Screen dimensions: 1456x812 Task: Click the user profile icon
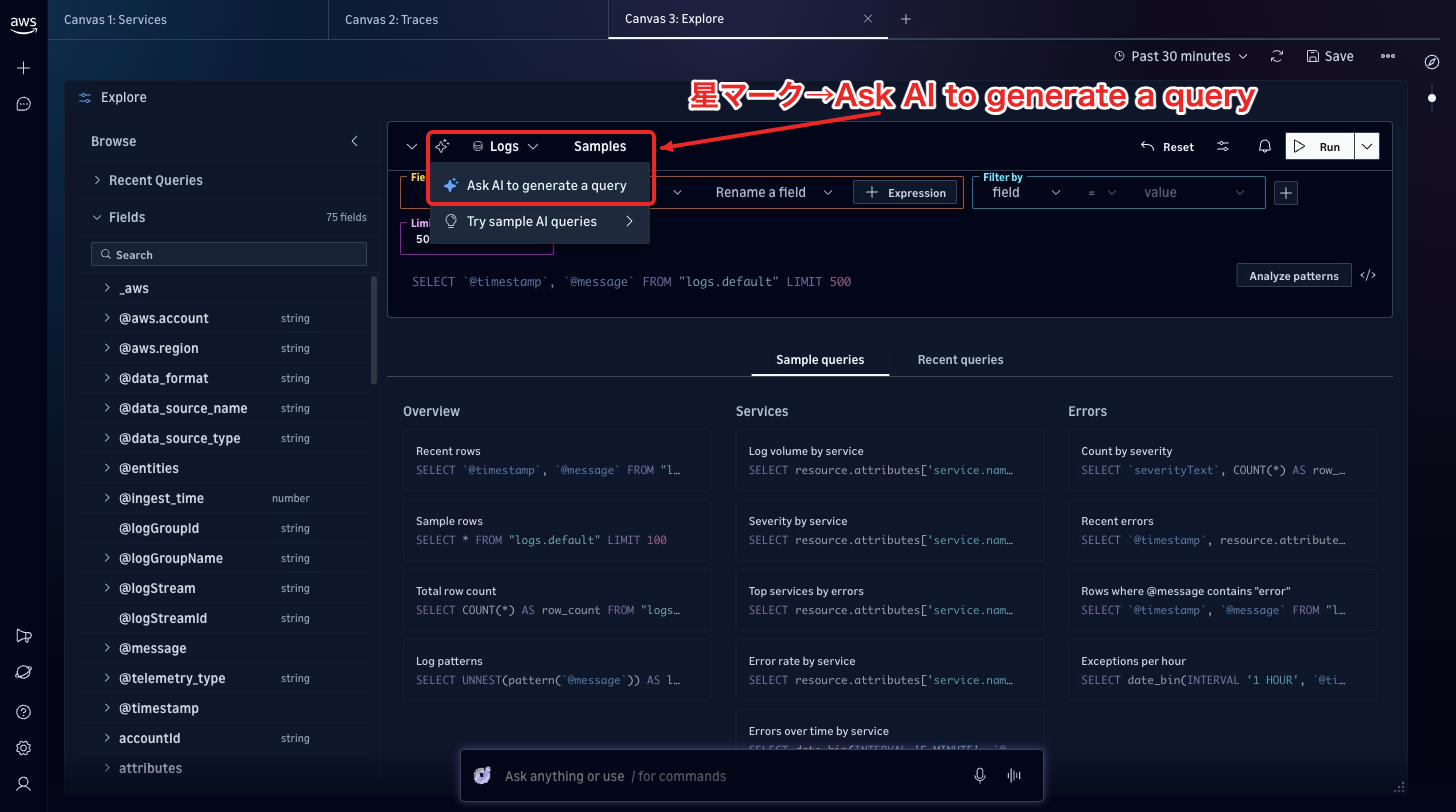pos(24,784)
